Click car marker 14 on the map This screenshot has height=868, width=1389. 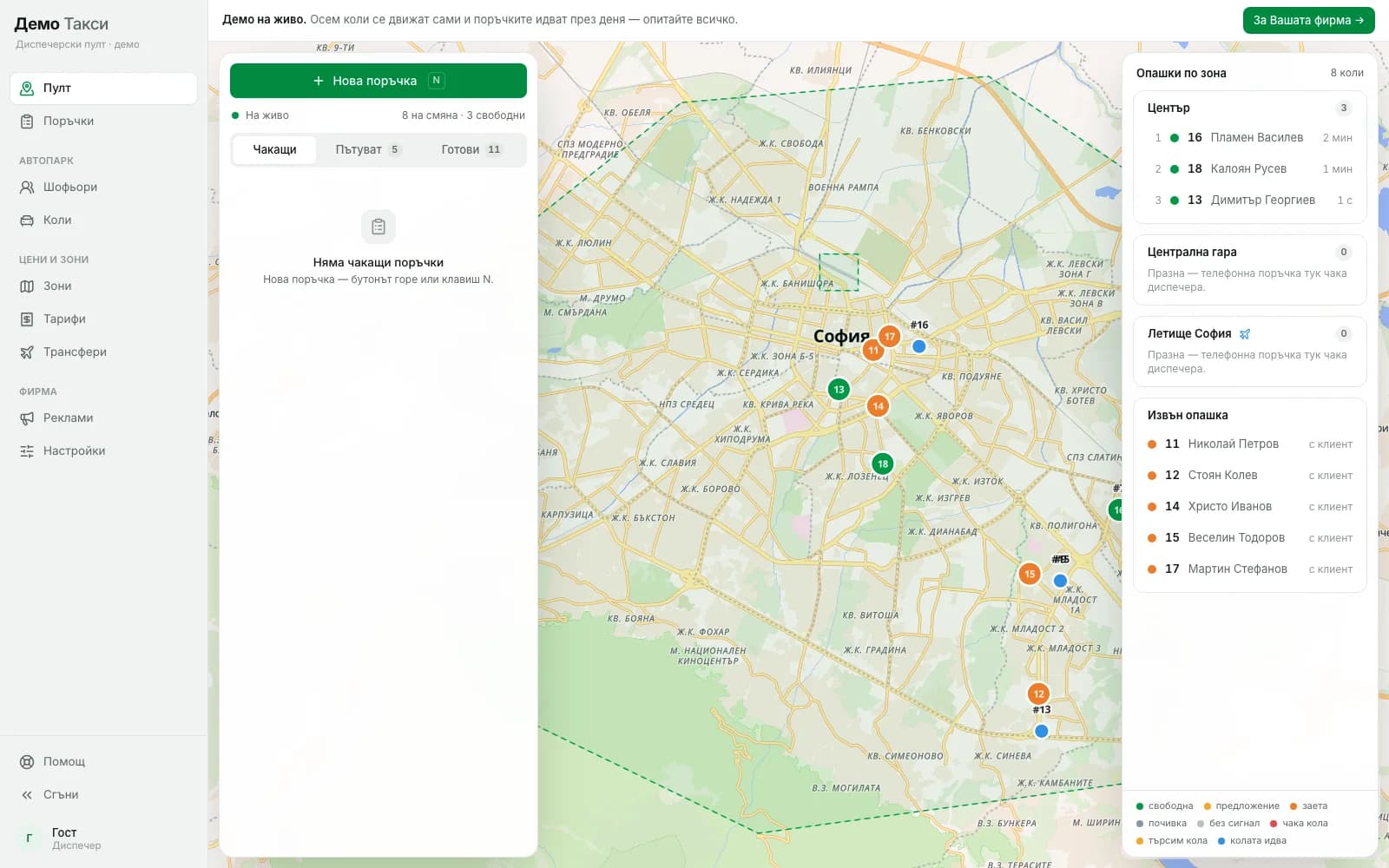click(878, 405)
